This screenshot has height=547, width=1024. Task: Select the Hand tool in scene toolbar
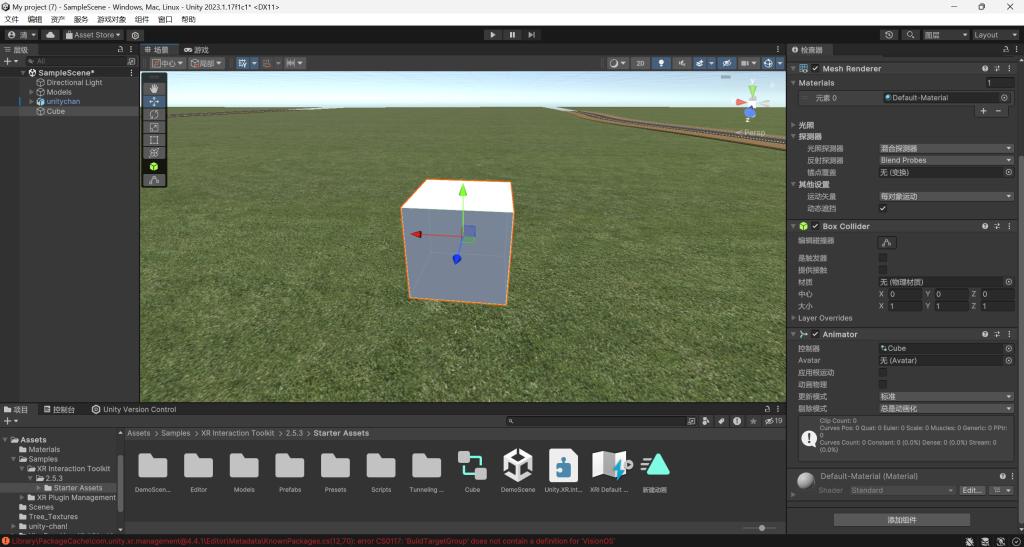click(x=154, y=88)
